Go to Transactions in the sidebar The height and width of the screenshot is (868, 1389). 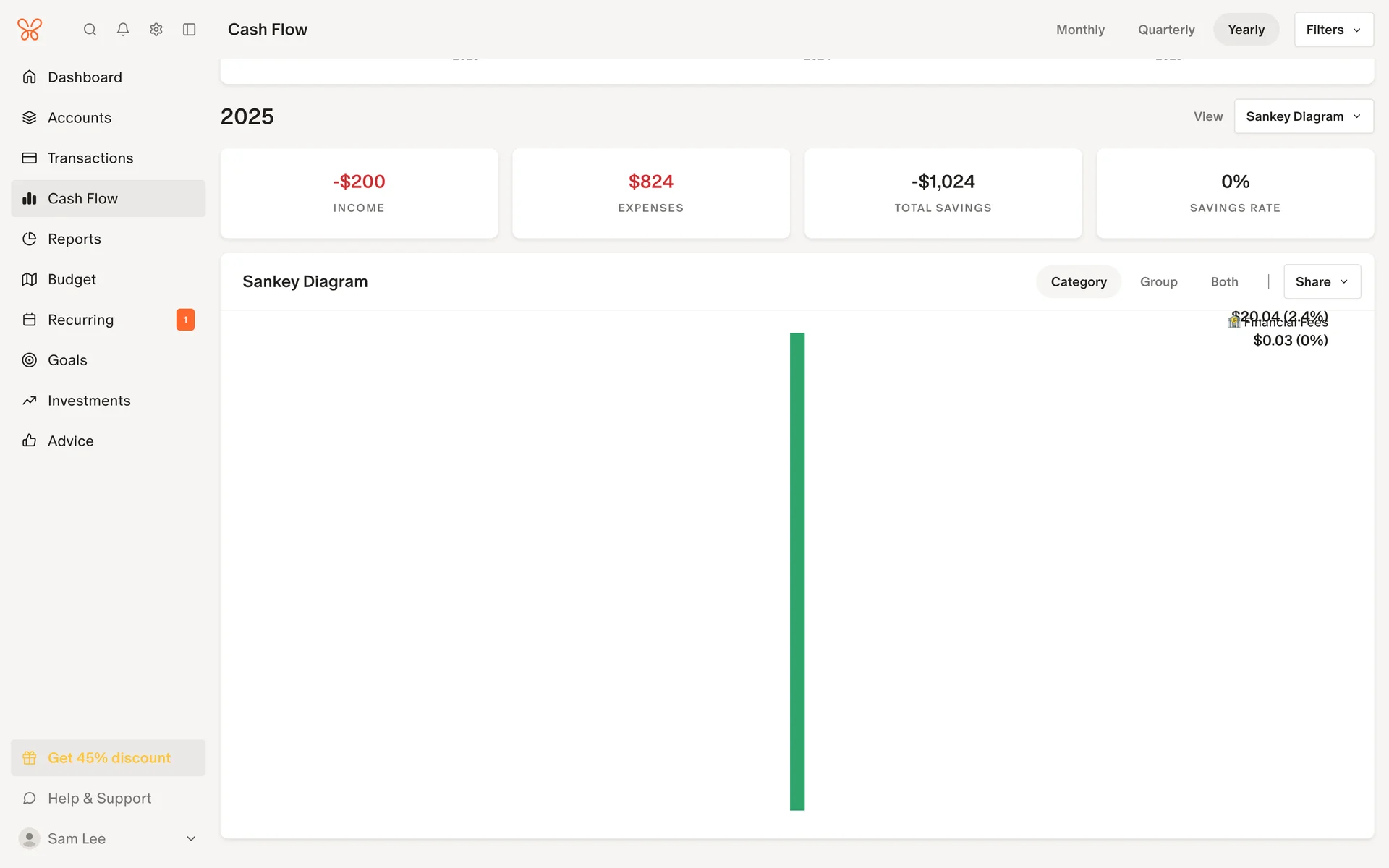pos(90,158)
